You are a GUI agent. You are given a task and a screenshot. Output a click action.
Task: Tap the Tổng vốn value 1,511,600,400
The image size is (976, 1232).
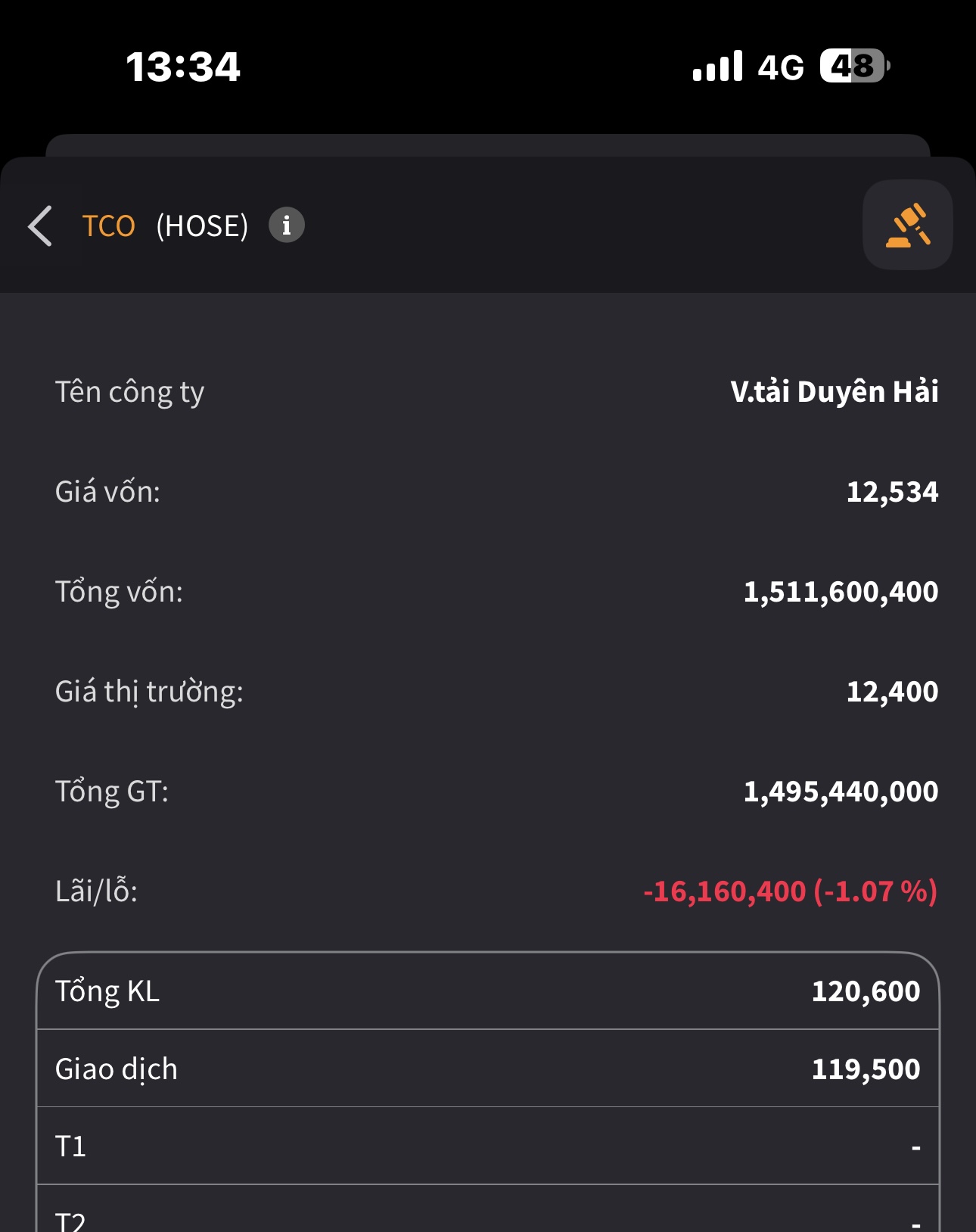pos(841,592)
